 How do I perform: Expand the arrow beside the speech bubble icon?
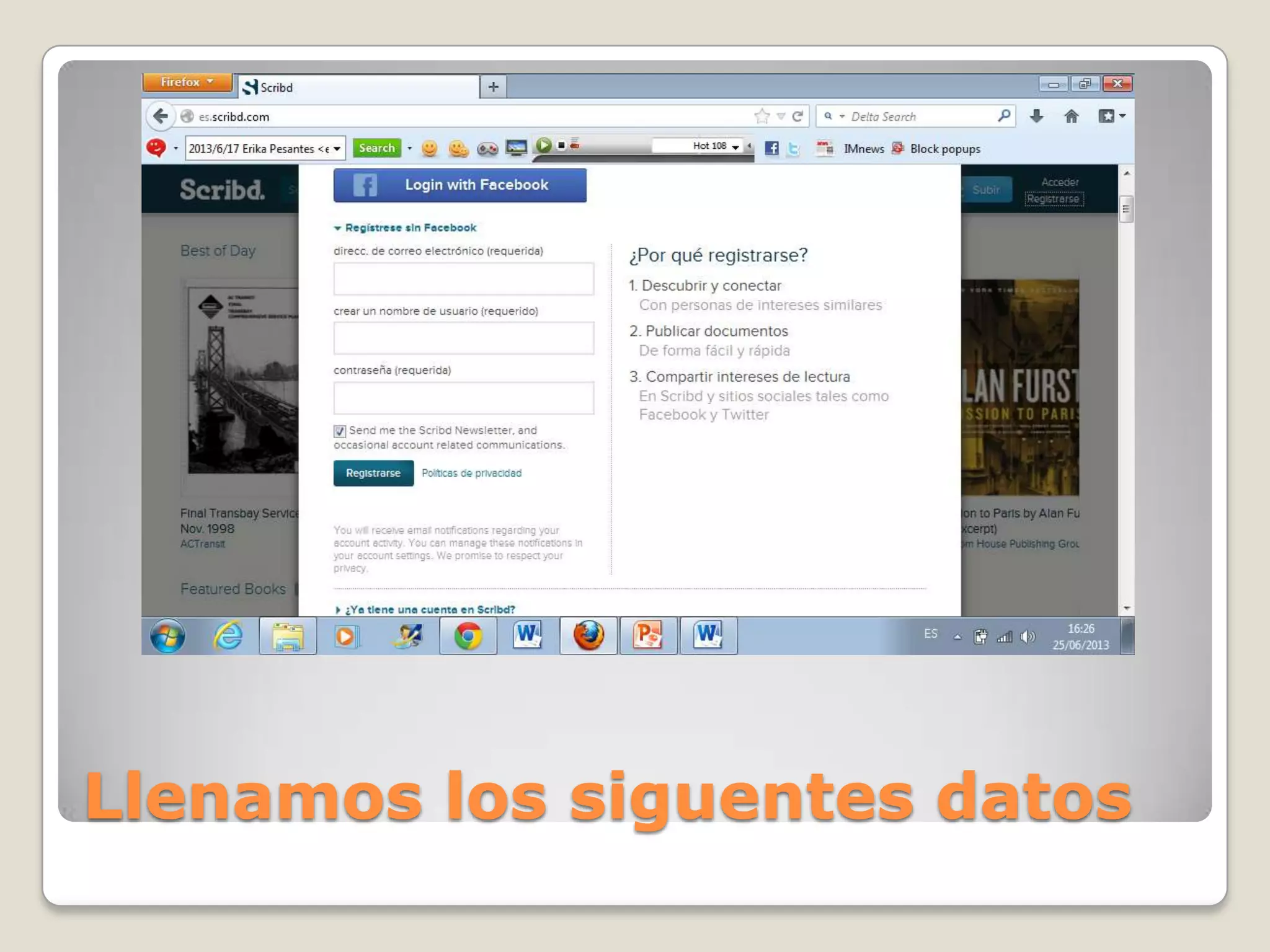[x=175, y=149]
